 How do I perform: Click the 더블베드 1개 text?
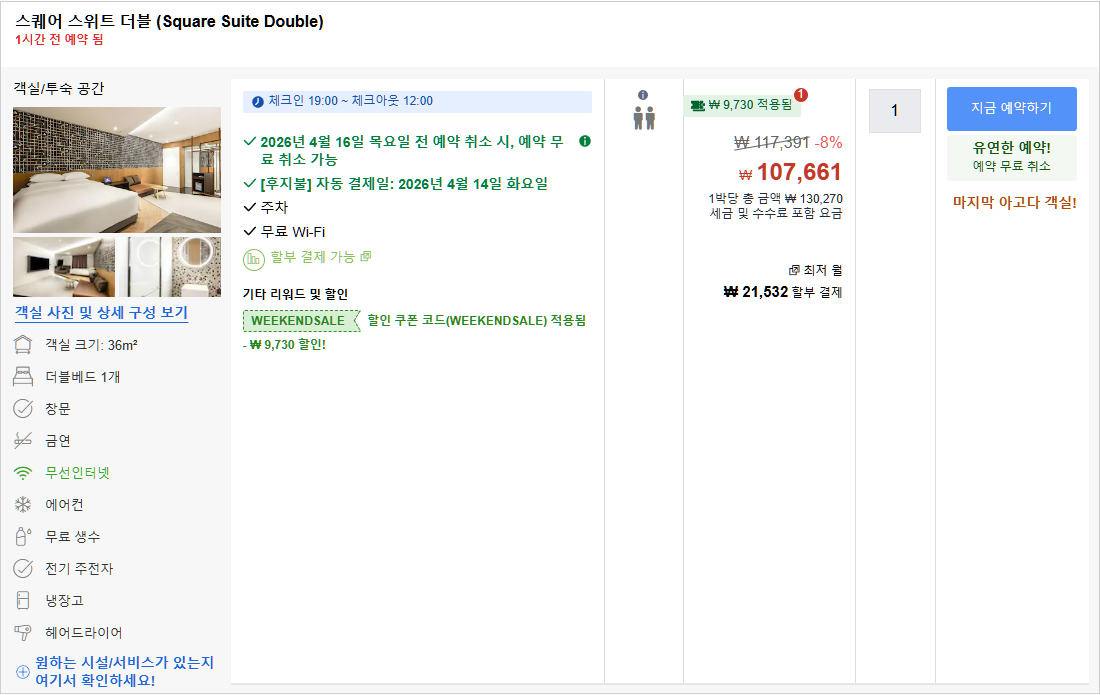click(83, 377)
